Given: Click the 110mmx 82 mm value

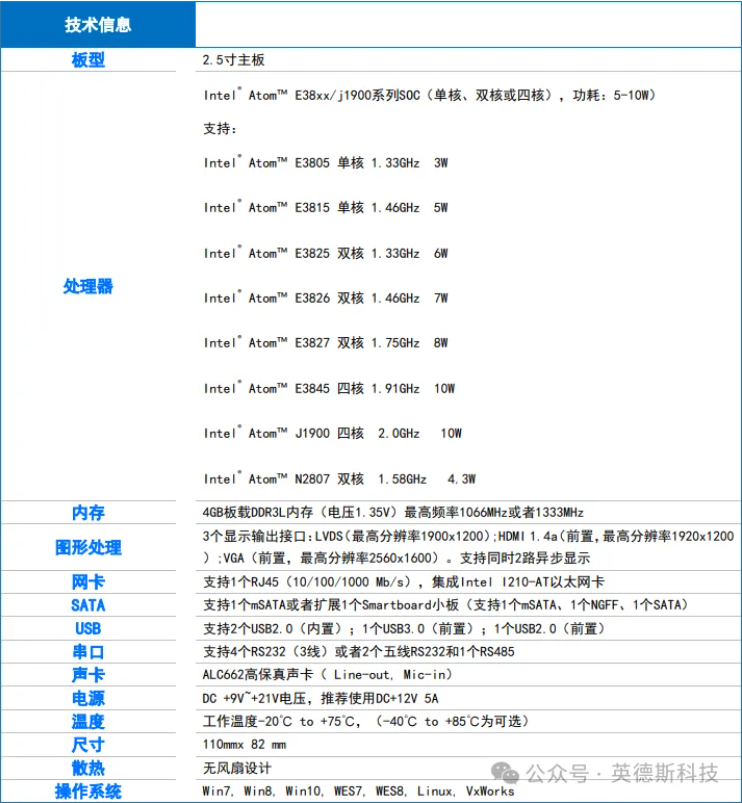Looking at the screenshot, I should 244,744.
